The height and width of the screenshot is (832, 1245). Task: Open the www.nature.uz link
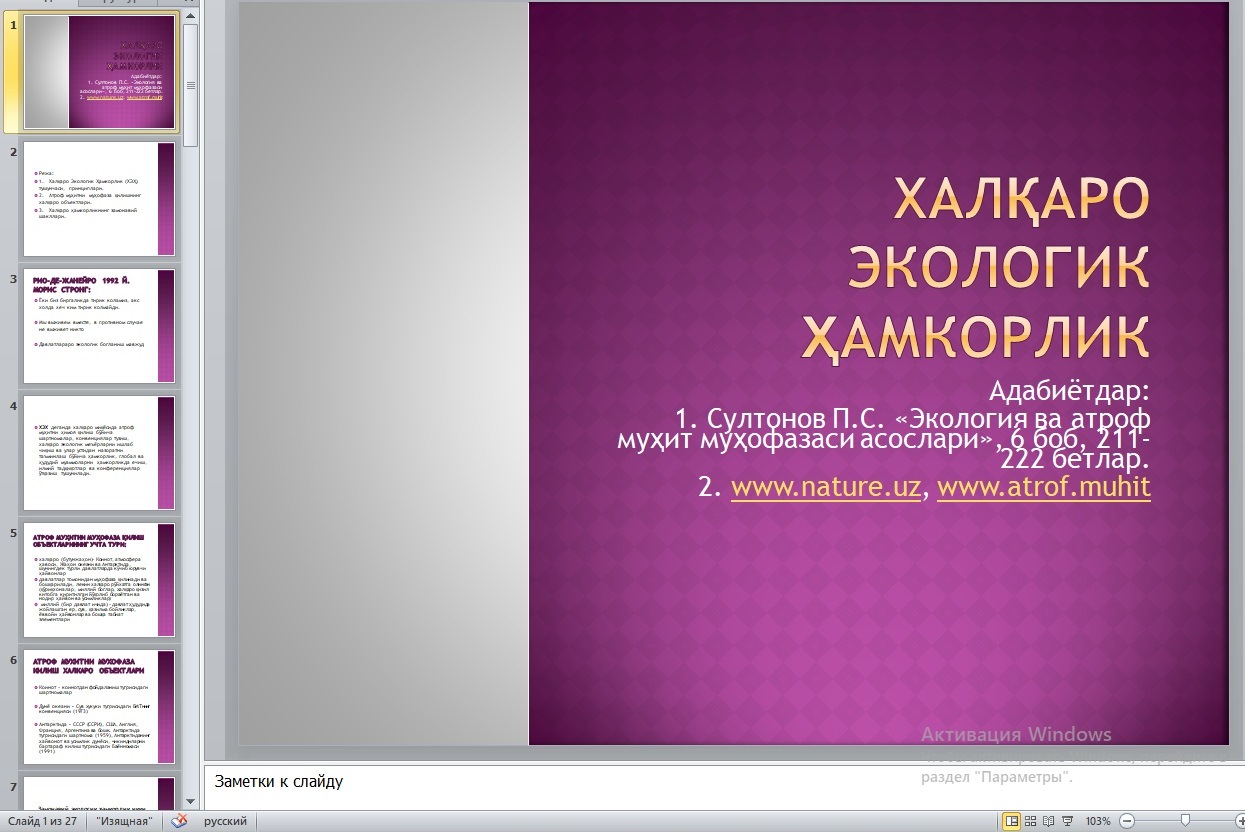pyautogui.click(x=825, y=487)
